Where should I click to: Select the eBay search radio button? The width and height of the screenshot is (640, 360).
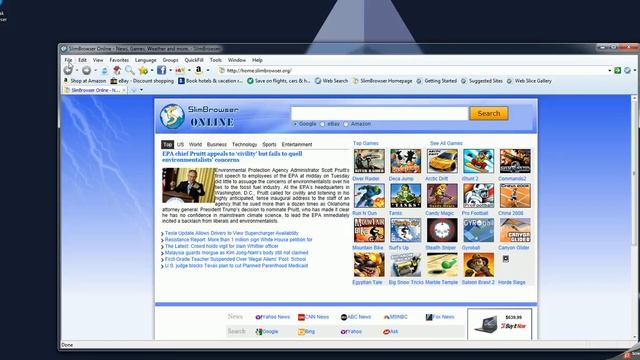(322, 124)
